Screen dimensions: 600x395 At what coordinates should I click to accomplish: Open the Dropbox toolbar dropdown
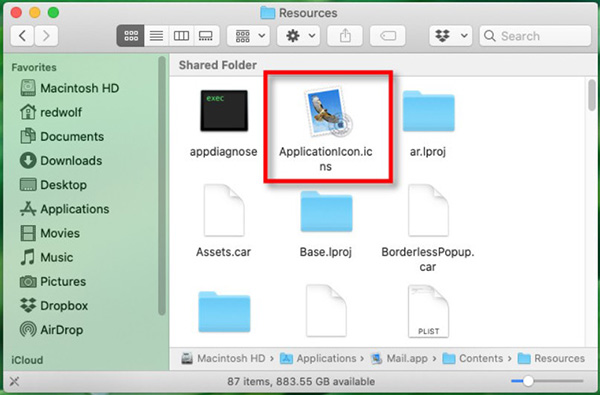point(451,36)
